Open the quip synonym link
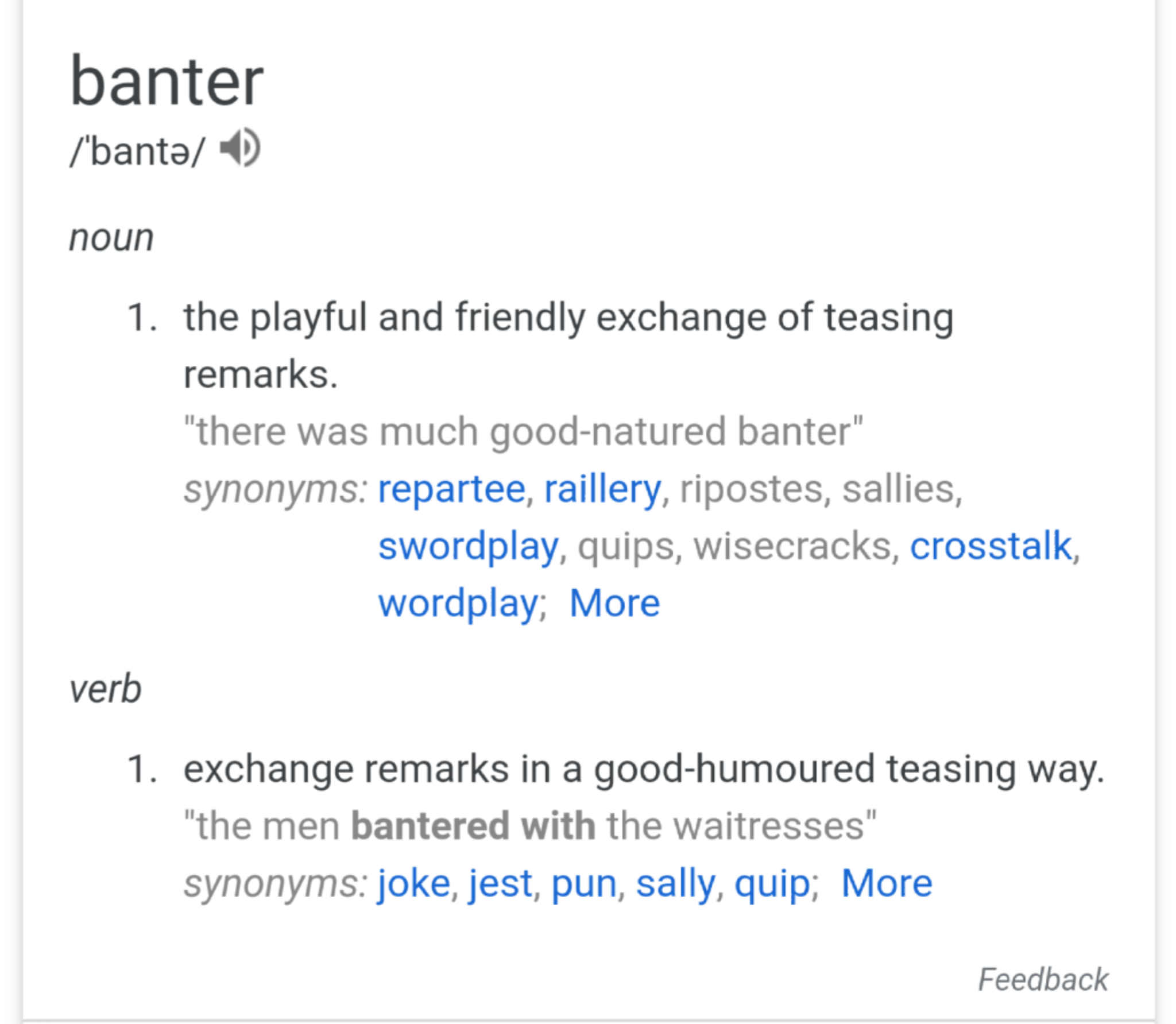 (x=772, y=883)
